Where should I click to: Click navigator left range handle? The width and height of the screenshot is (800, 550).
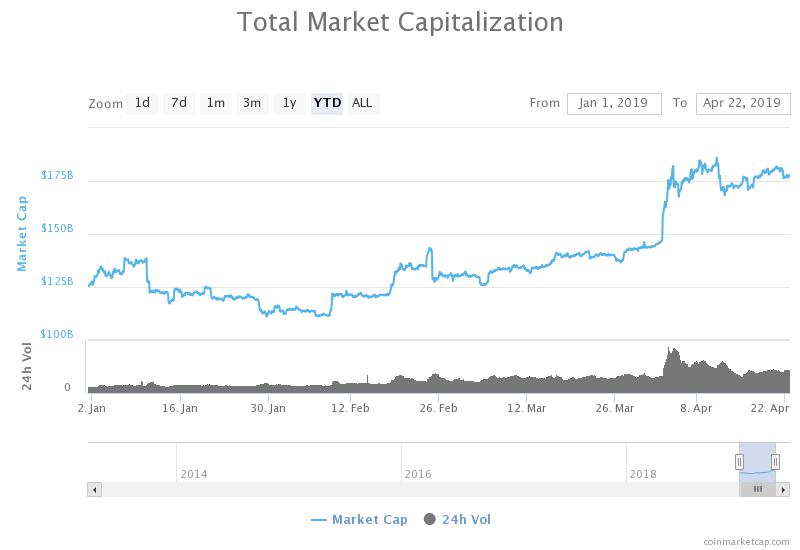[740, 461]
